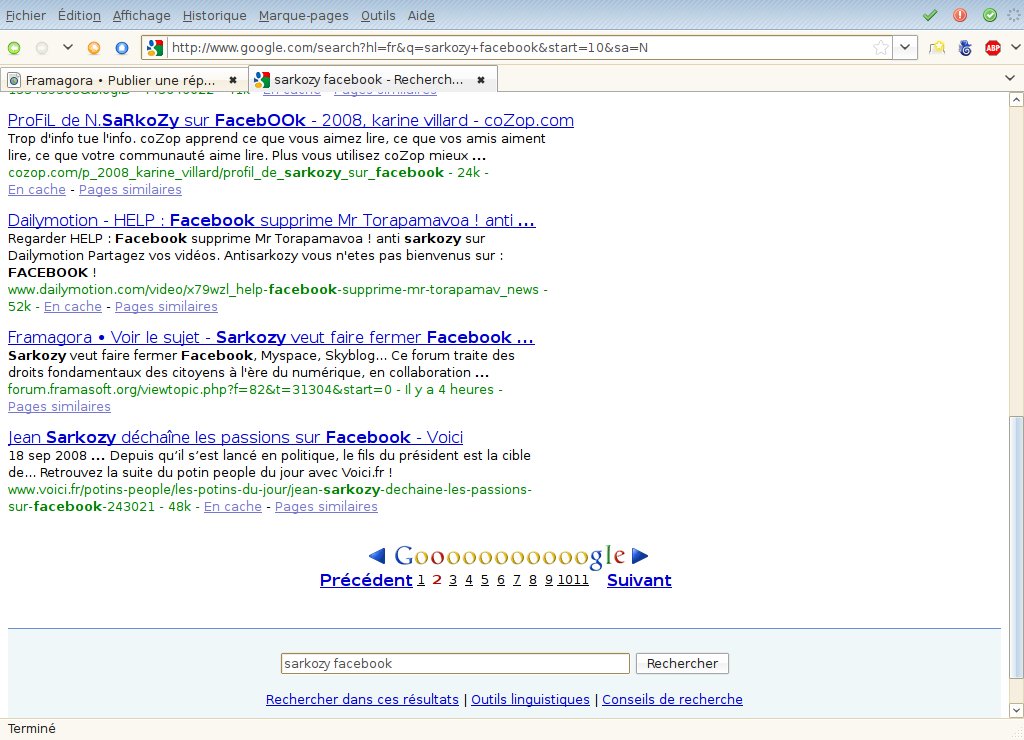The image size is (1024, 740).
Task: Click the vertical scrollbar thumb
Action: click(1016, 547)
